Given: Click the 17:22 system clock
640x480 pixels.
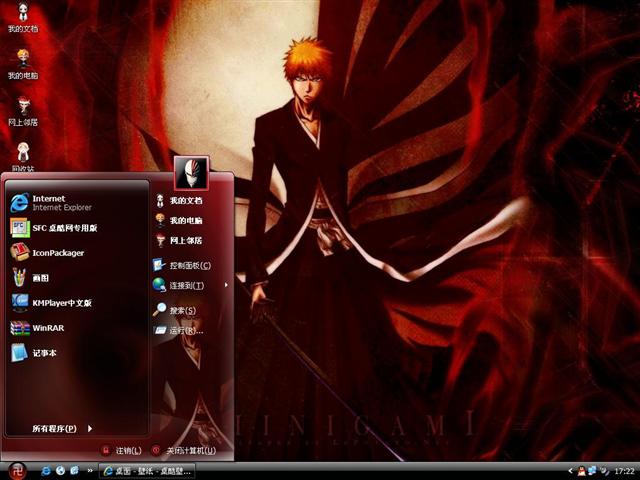Looking at the screenshot, I should pyautogui.click(x=624, y=471).
